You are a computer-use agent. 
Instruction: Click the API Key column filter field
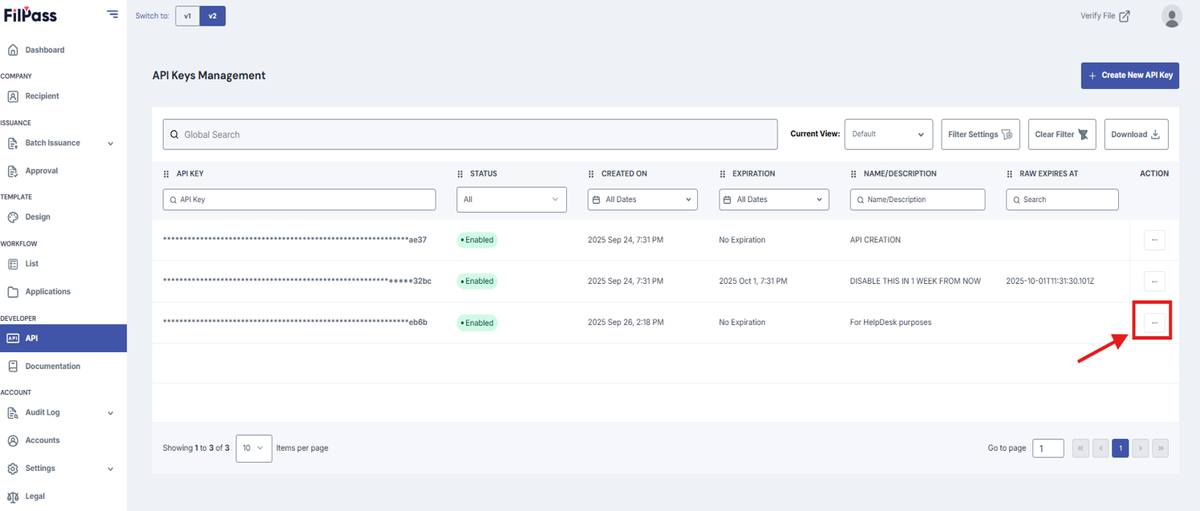coord(299,199)
